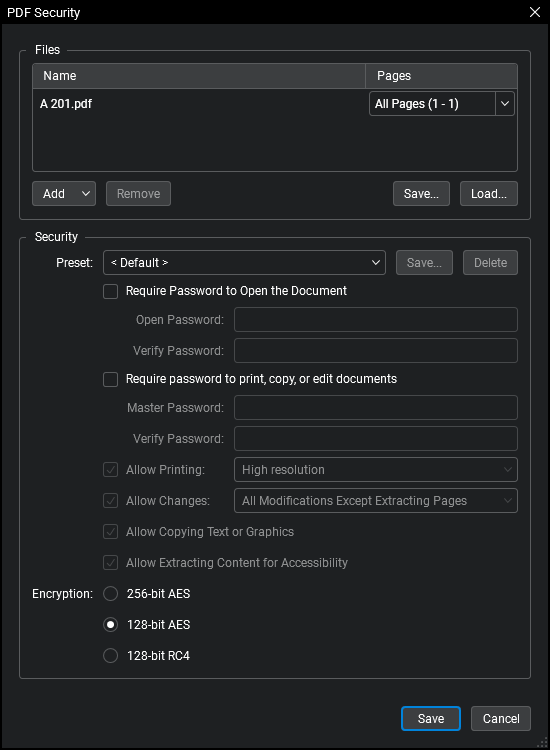
Task: Click the Load... file list button
Action: pos(489,194)
